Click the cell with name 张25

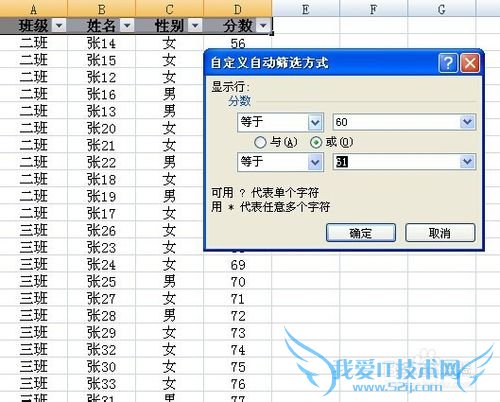[102, 282]
